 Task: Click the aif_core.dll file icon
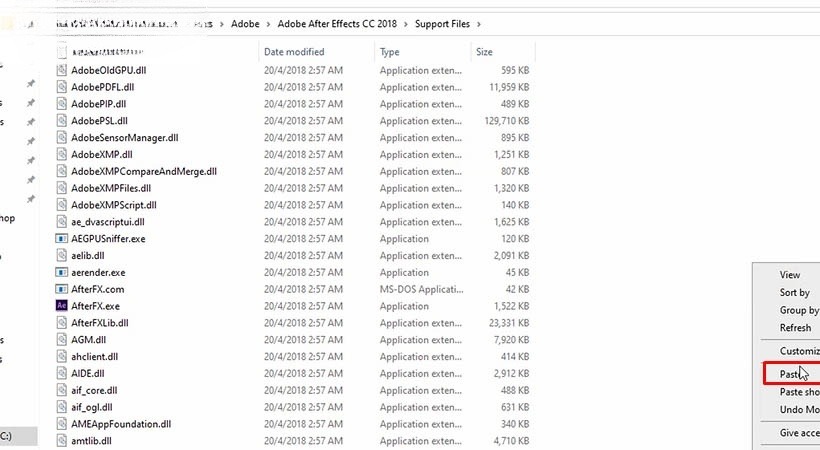(x=62, y=390)
